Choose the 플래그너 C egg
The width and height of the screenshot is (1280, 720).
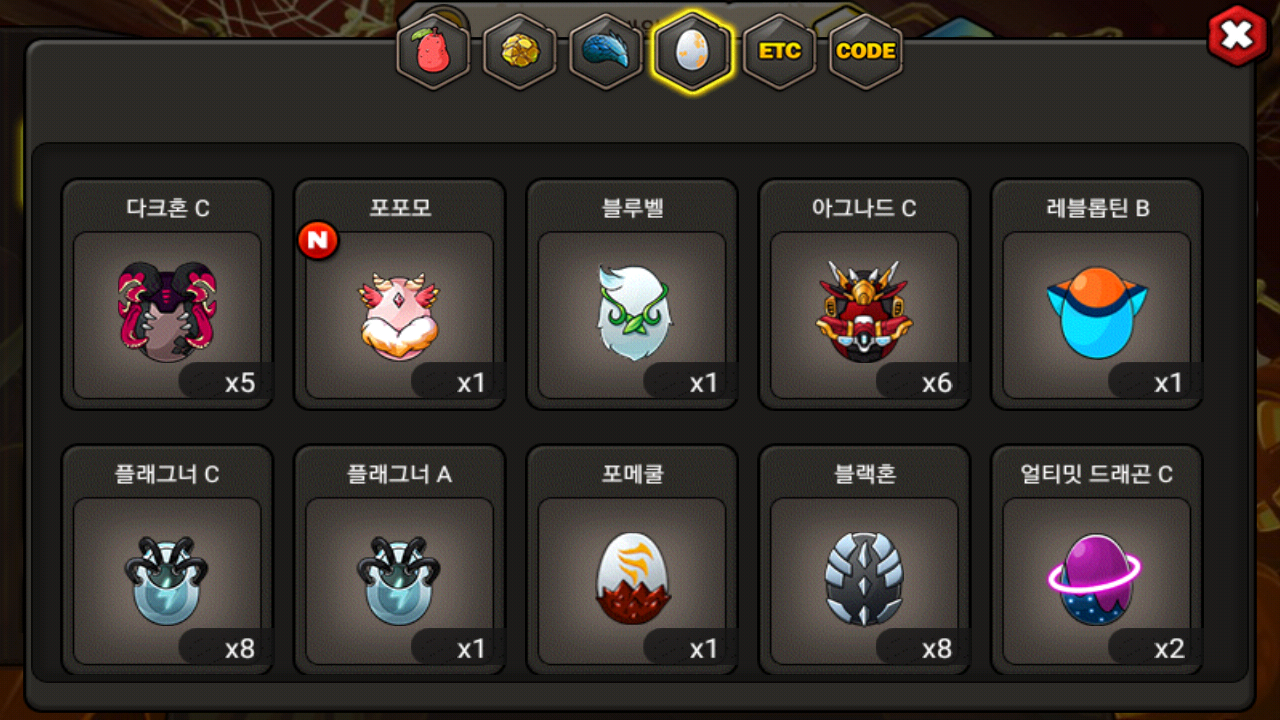(167, 560)
